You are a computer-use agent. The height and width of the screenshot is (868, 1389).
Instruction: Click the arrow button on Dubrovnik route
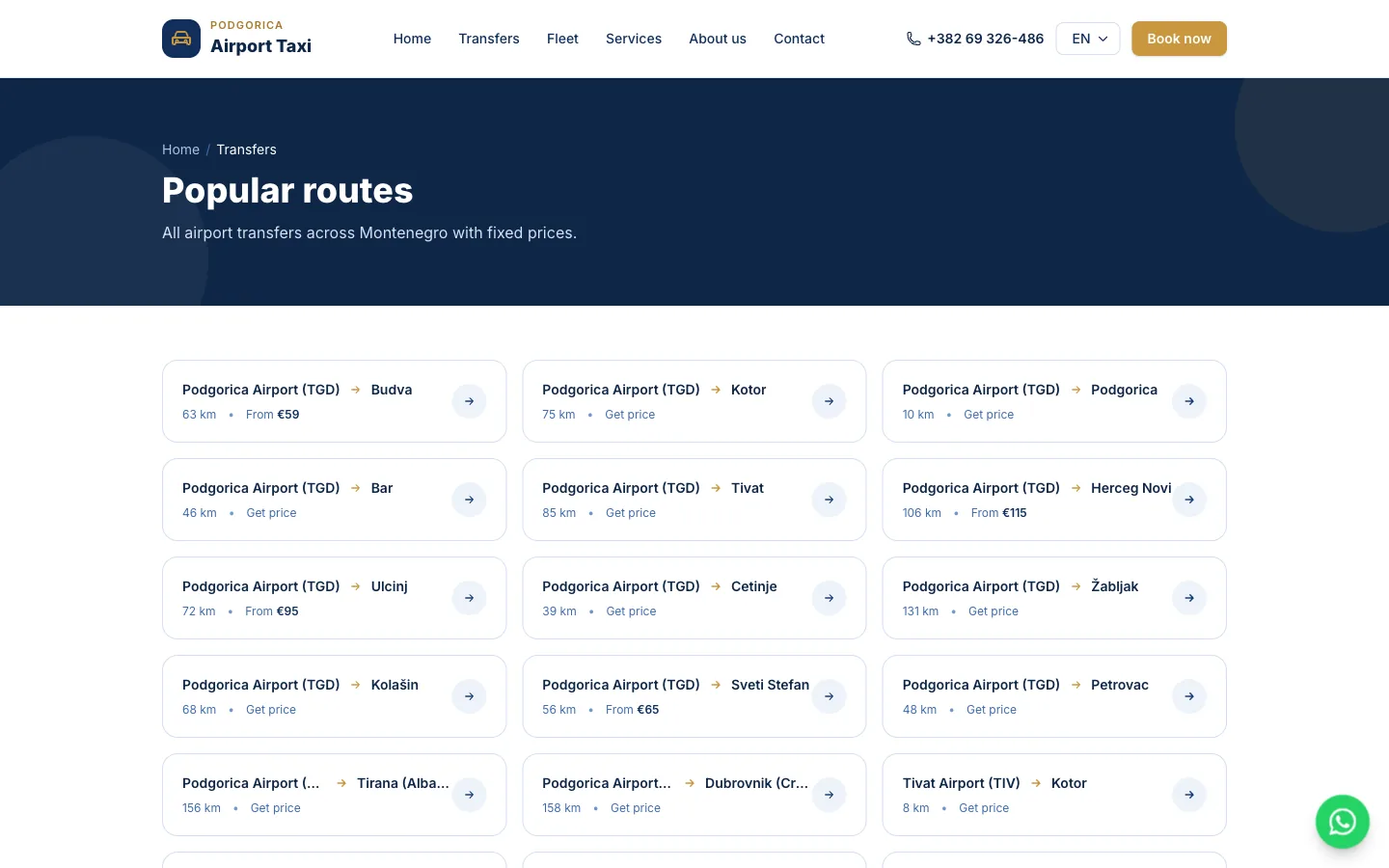[x=829, y=795]
